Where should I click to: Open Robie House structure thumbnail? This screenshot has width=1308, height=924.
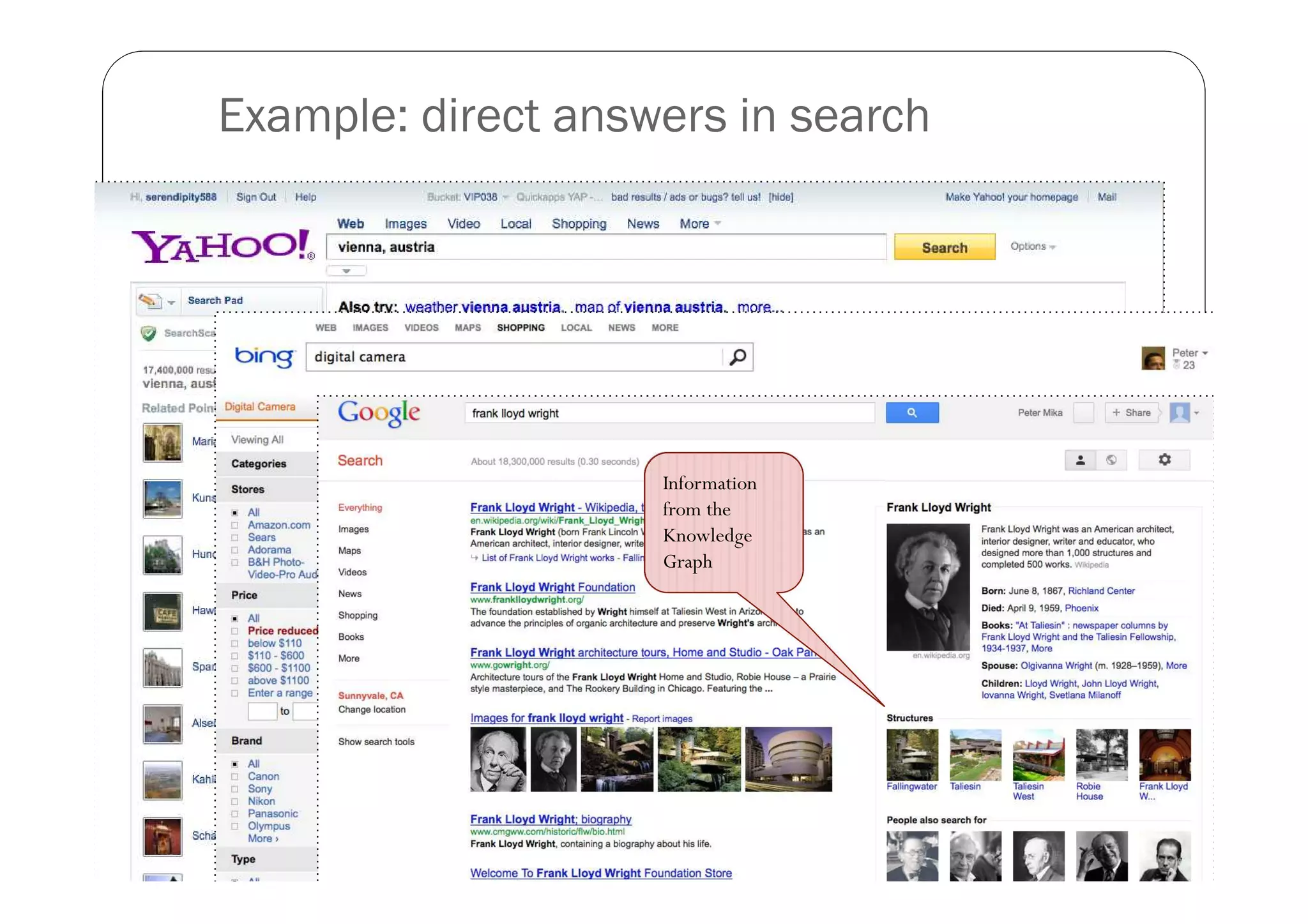point(1102,755)
